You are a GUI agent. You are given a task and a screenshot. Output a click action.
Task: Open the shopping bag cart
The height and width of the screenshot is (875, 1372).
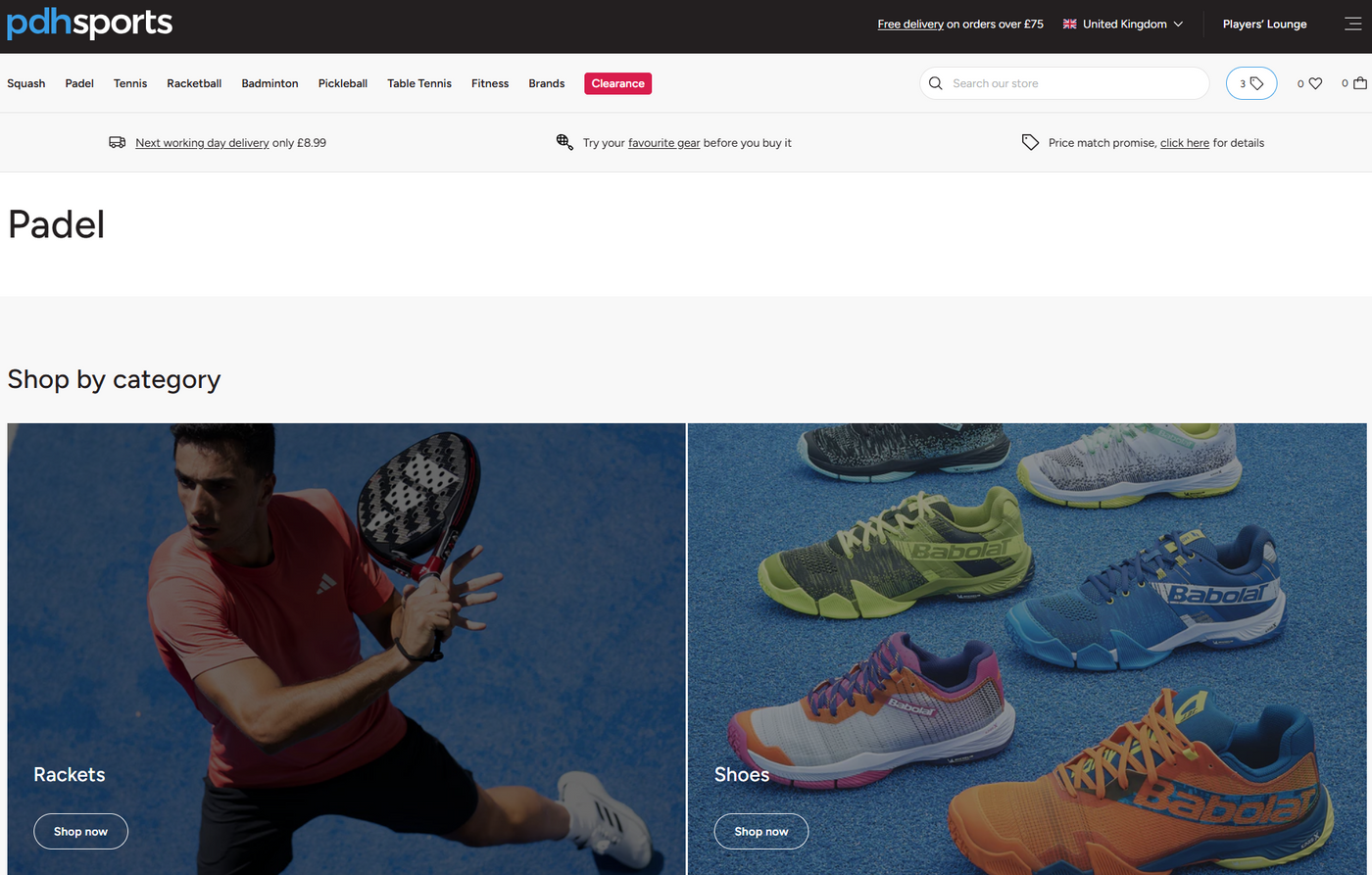(x=1359, y=83)
